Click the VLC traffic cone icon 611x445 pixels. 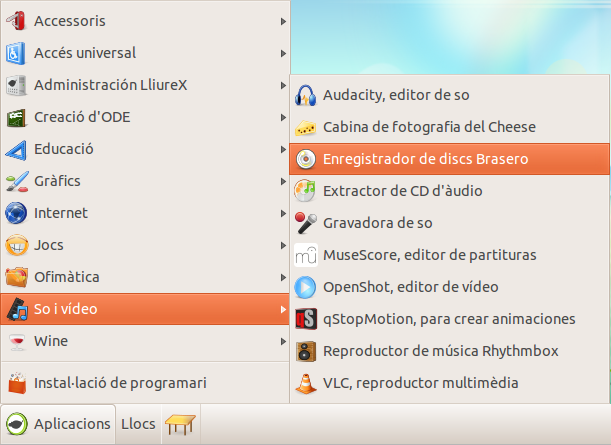306,383
